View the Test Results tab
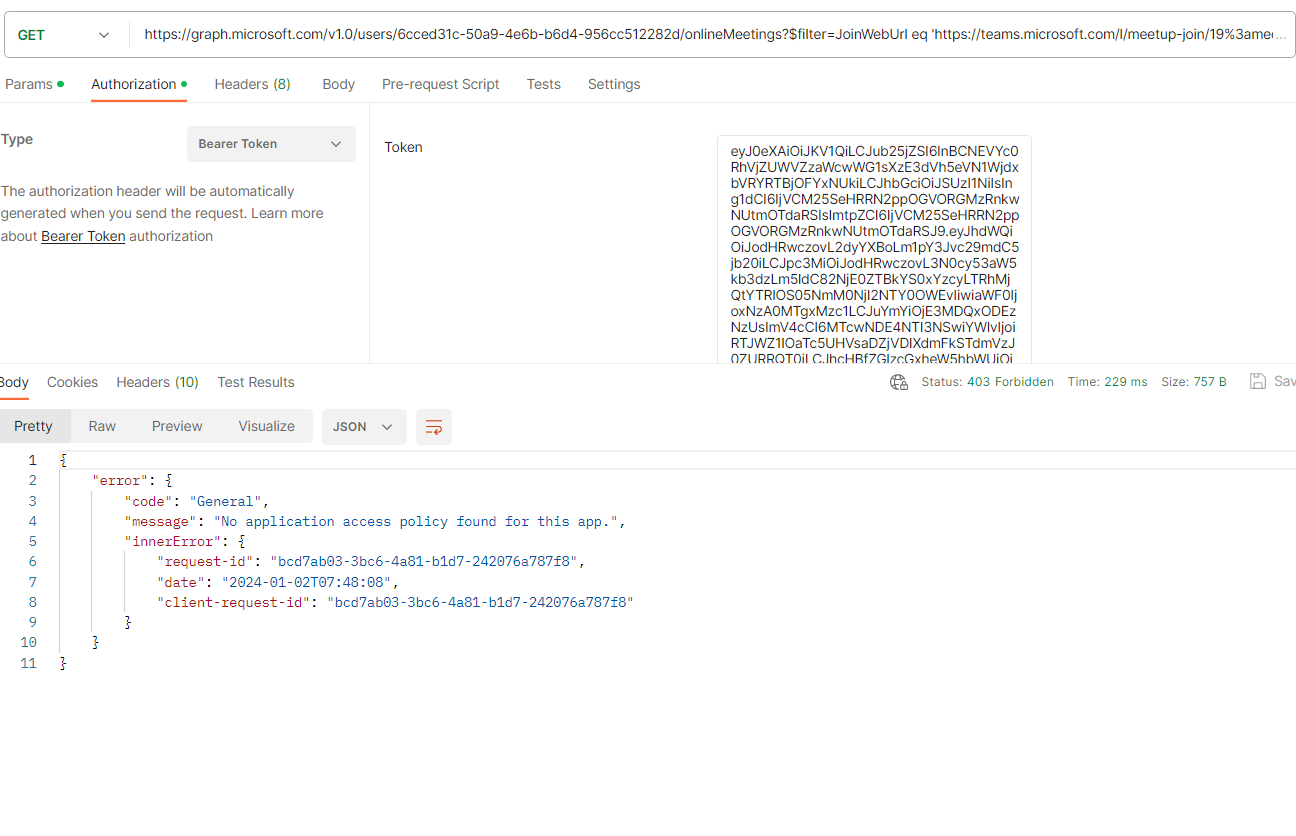Image resolution: width=1296 pixels, height=836 pixels. pyautogui.click(x=256, y=382)
